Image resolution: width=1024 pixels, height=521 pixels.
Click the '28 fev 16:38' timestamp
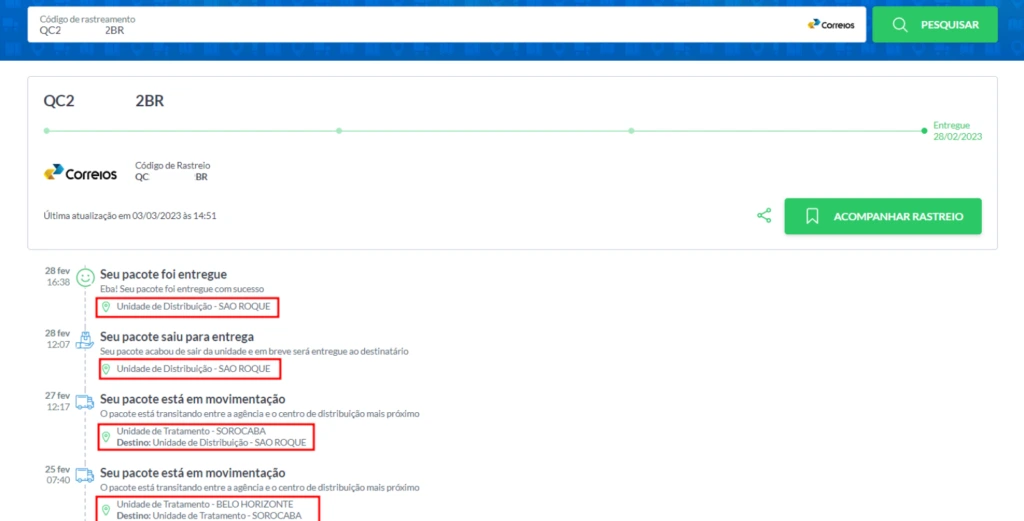(57, 276)
